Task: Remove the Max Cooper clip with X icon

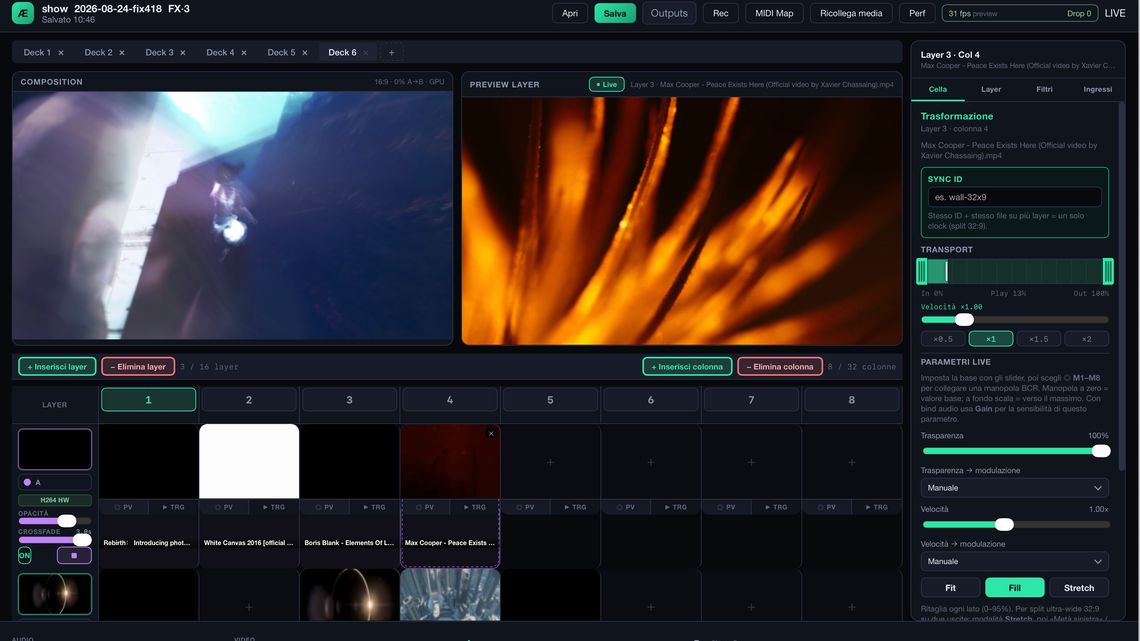Action: (491, 434)
